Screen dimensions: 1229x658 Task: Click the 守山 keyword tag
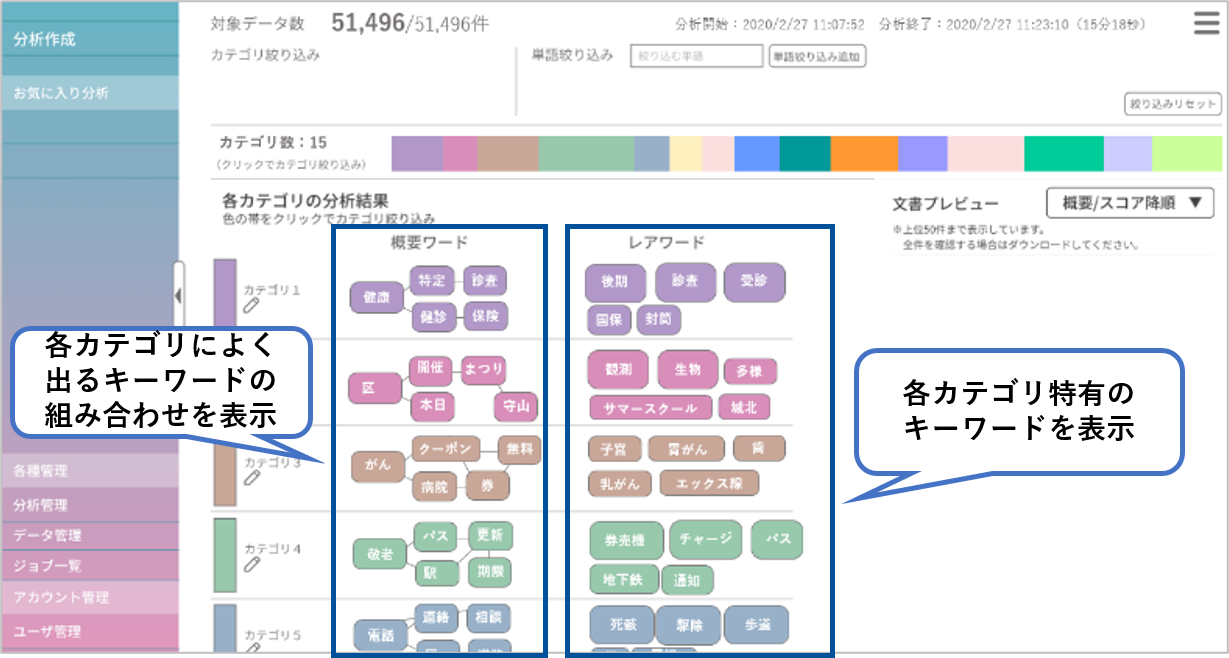[x=516, y=406]
